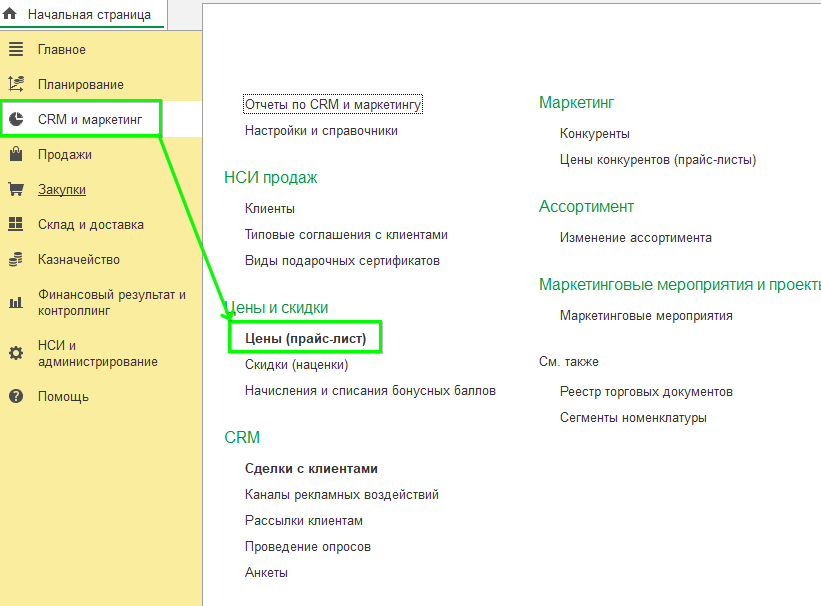Click the Склад и доставка grid icon
Viewport: 821px width, 606px height.
tap(16, 224)
